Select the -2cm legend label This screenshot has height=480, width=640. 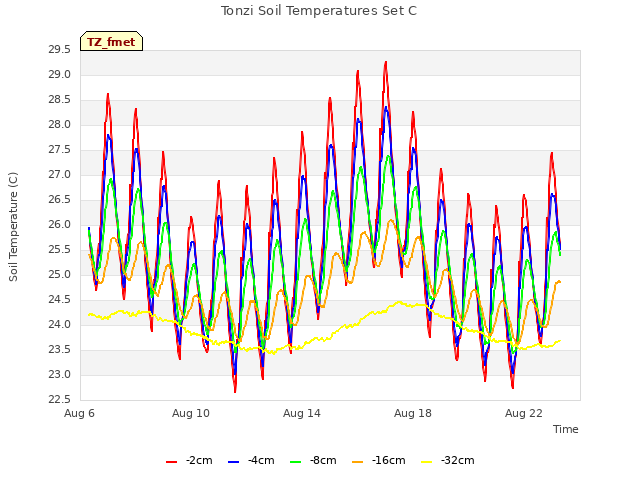199,460
